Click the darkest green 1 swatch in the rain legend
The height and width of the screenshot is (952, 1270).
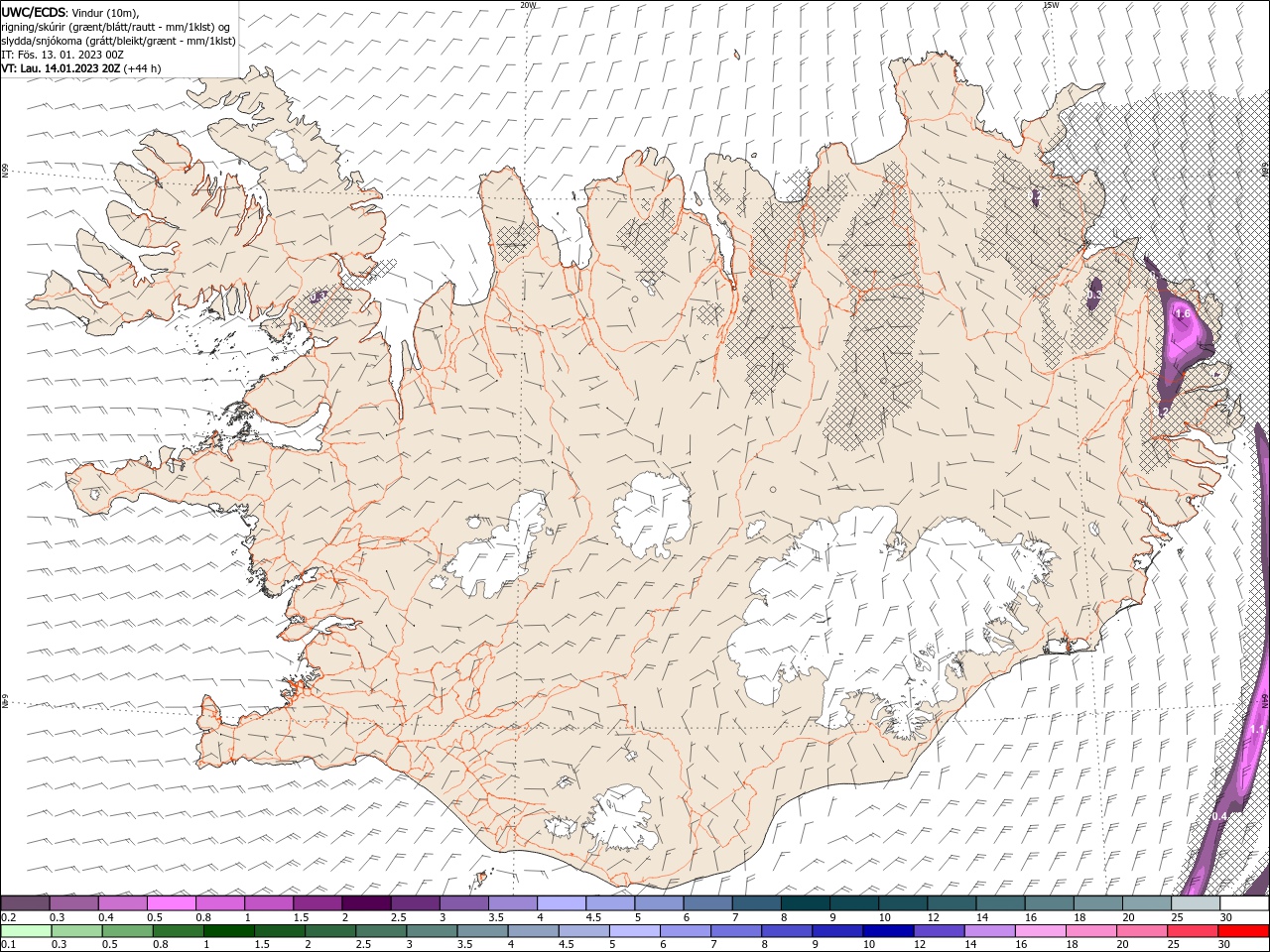(x=228, y=931)
